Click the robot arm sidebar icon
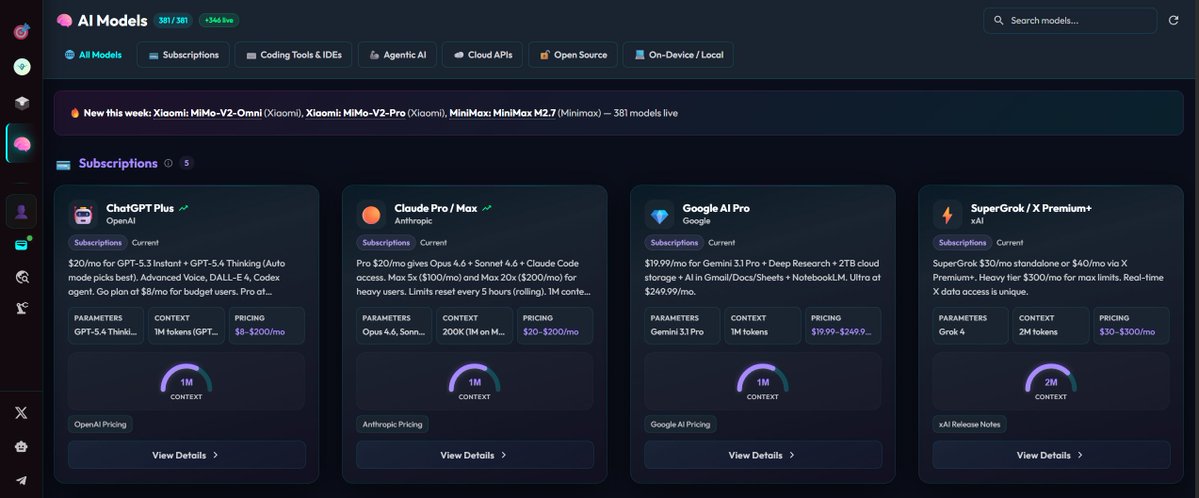 click(x=21, y=308)
